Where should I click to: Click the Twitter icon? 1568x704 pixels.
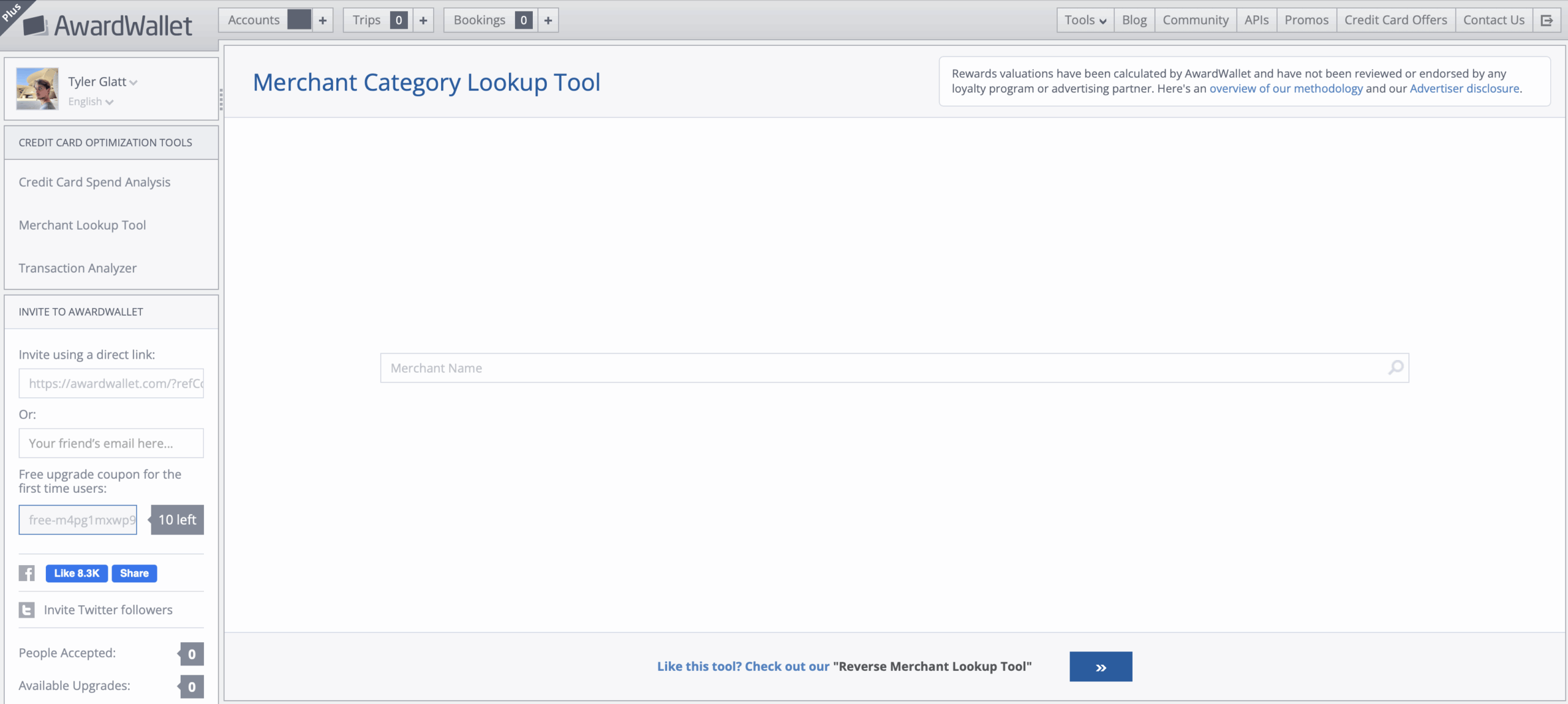pyautogui.click(x=26, y=610)
